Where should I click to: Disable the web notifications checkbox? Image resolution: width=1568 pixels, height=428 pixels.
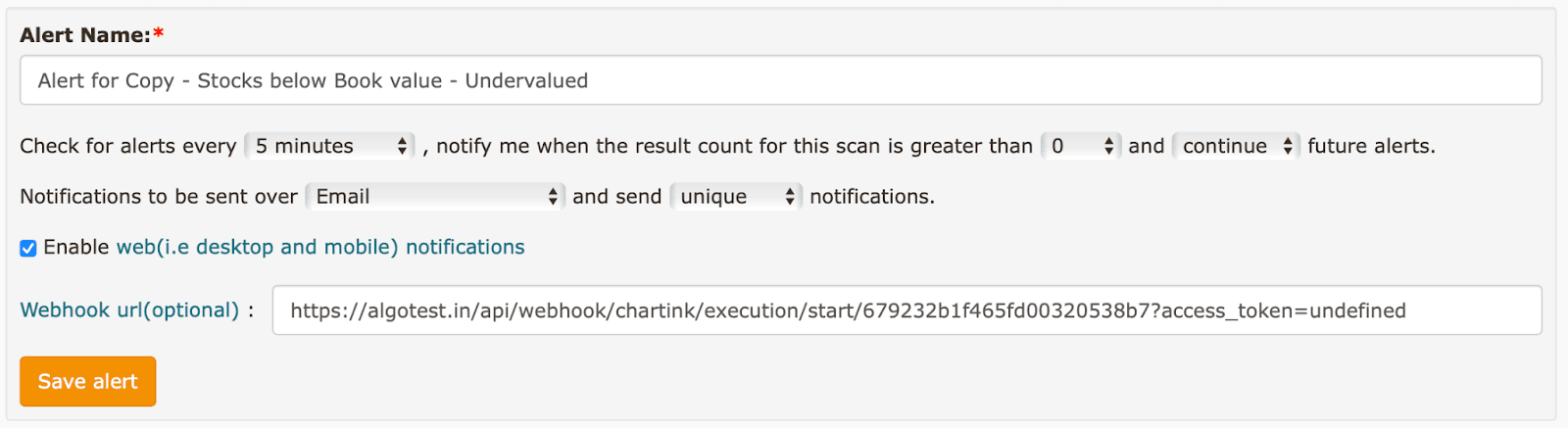28,248
